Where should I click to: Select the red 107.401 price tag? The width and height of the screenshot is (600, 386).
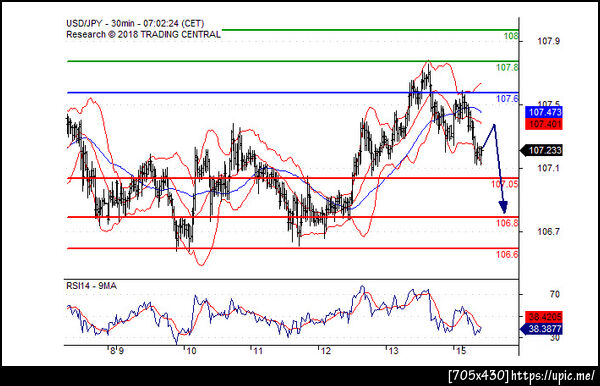tap(544, 124)
